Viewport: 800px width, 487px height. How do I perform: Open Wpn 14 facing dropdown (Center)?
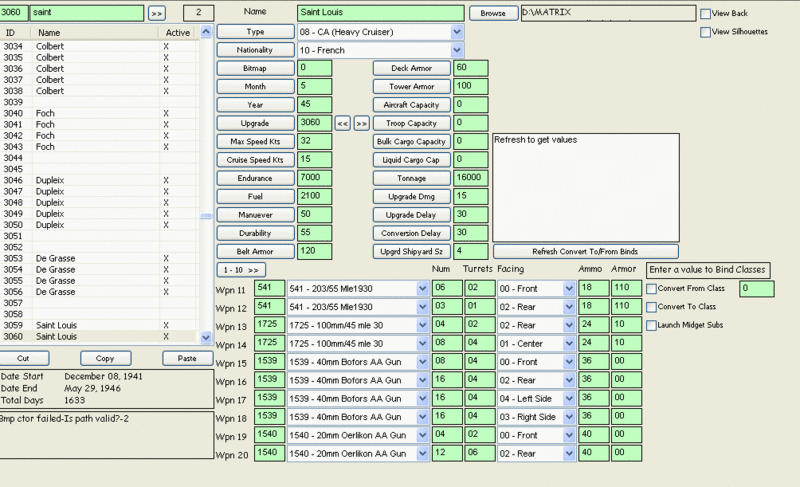click(569, 344)
